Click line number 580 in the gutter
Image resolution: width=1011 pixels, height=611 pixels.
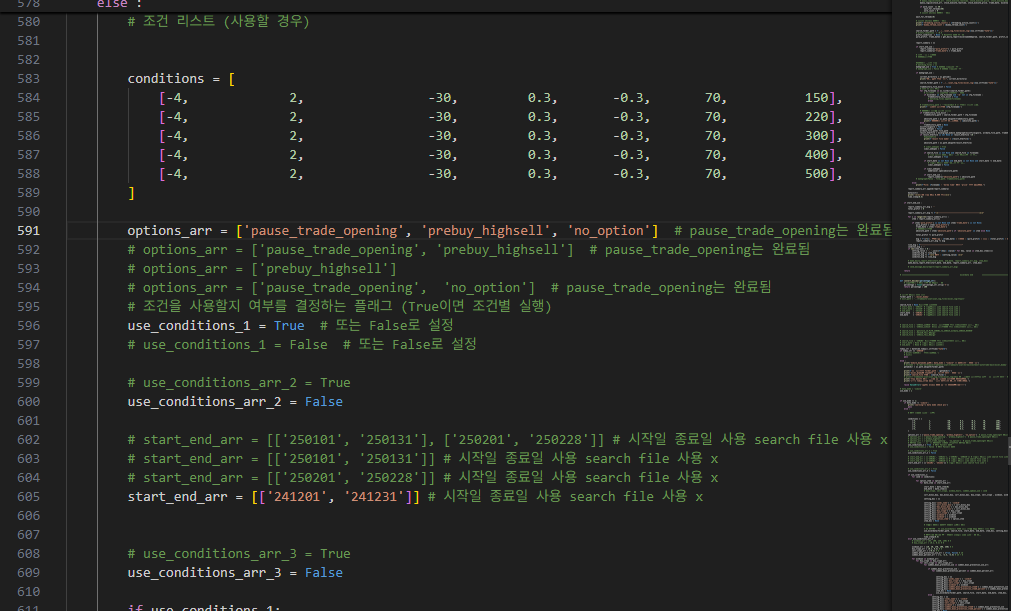28,21
